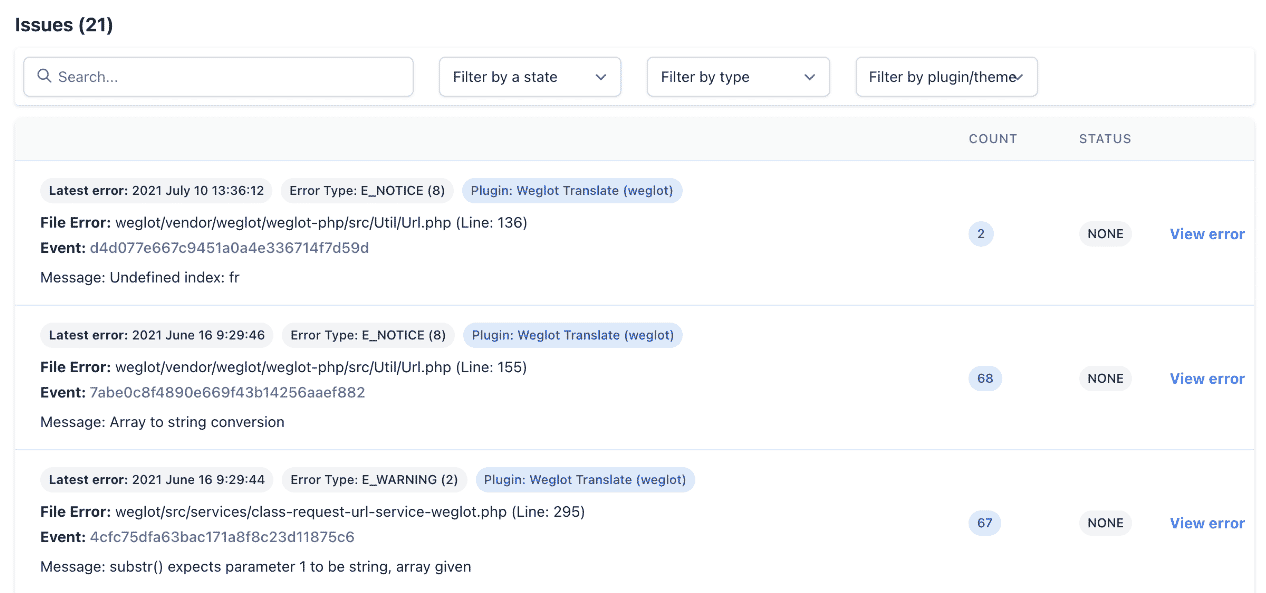Viewport: 1266px width, 593px height.
Task: Open the Filter by a state dropdown
Action: pyautogui.click(x=530, y=77)
